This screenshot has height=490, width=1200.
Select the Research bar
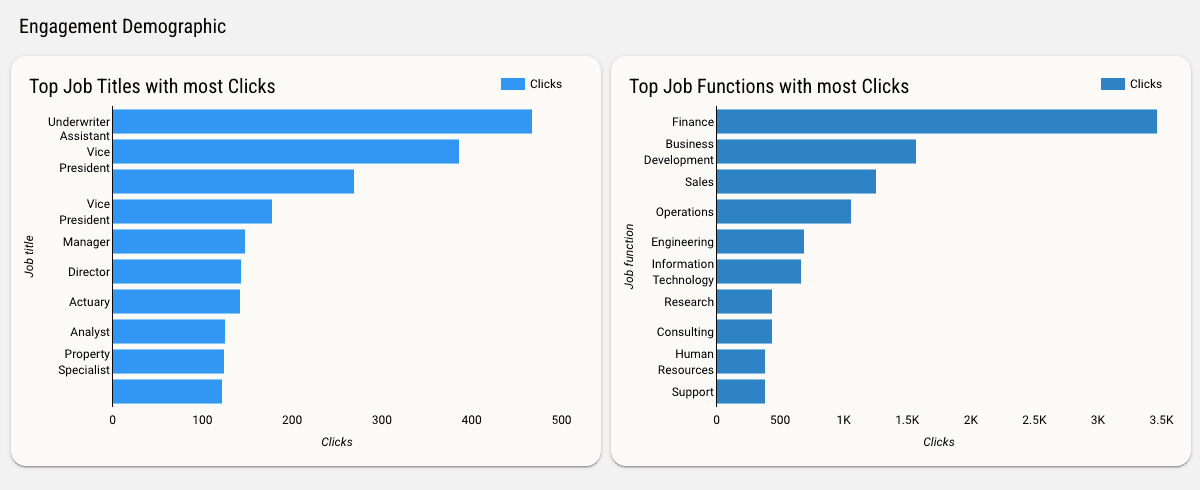coord(744,302)
